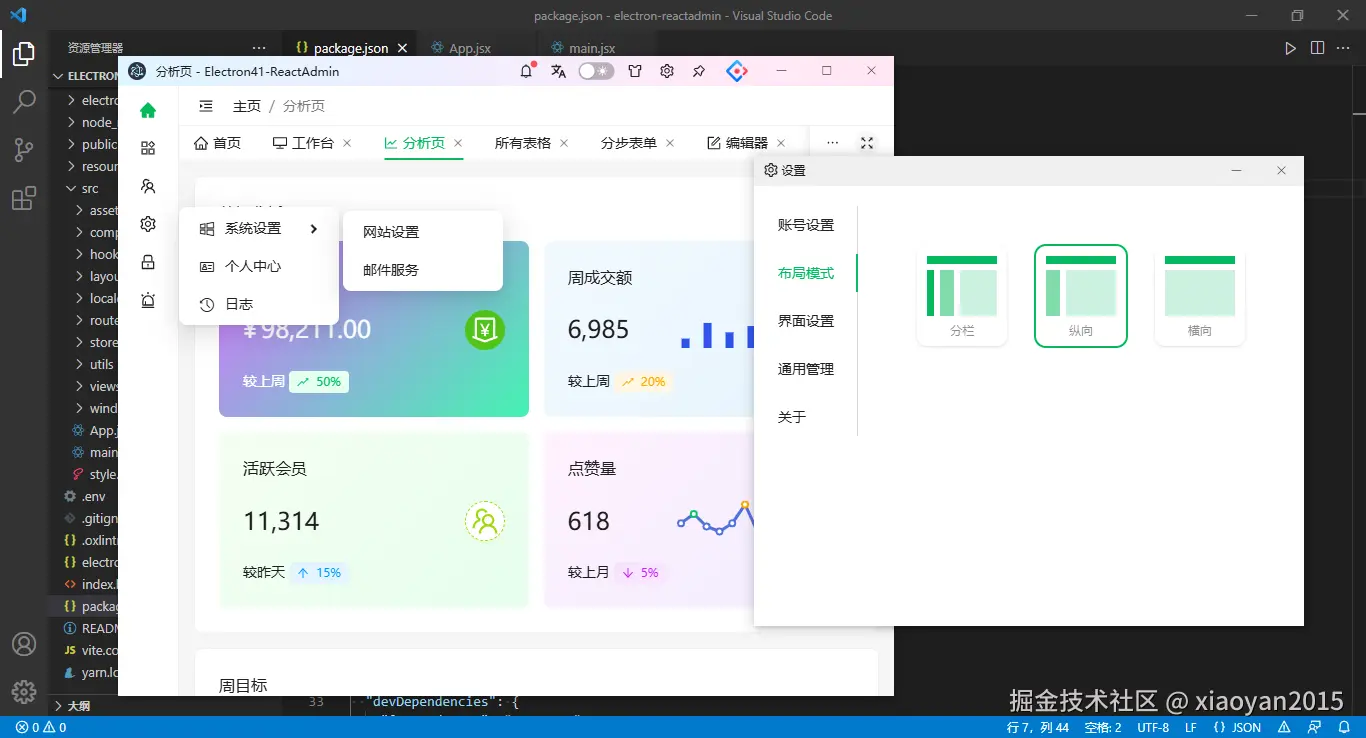Switch to the 编辑器 tab

click(x=737, y=143)
